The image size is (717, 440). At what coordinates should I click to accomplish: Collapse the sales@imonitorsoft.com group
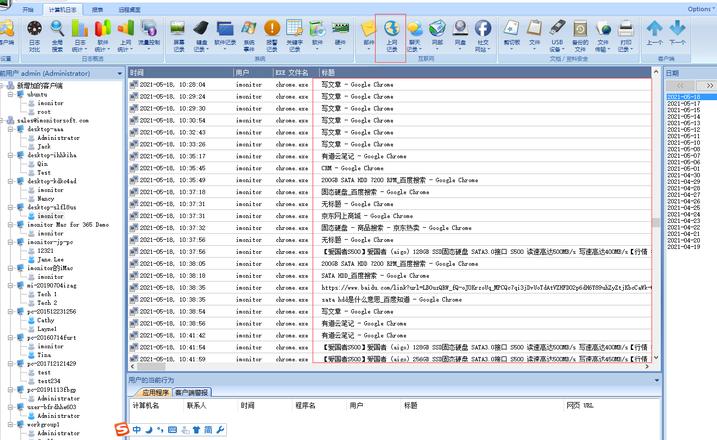pyautogui.click(x=2, y=120)
